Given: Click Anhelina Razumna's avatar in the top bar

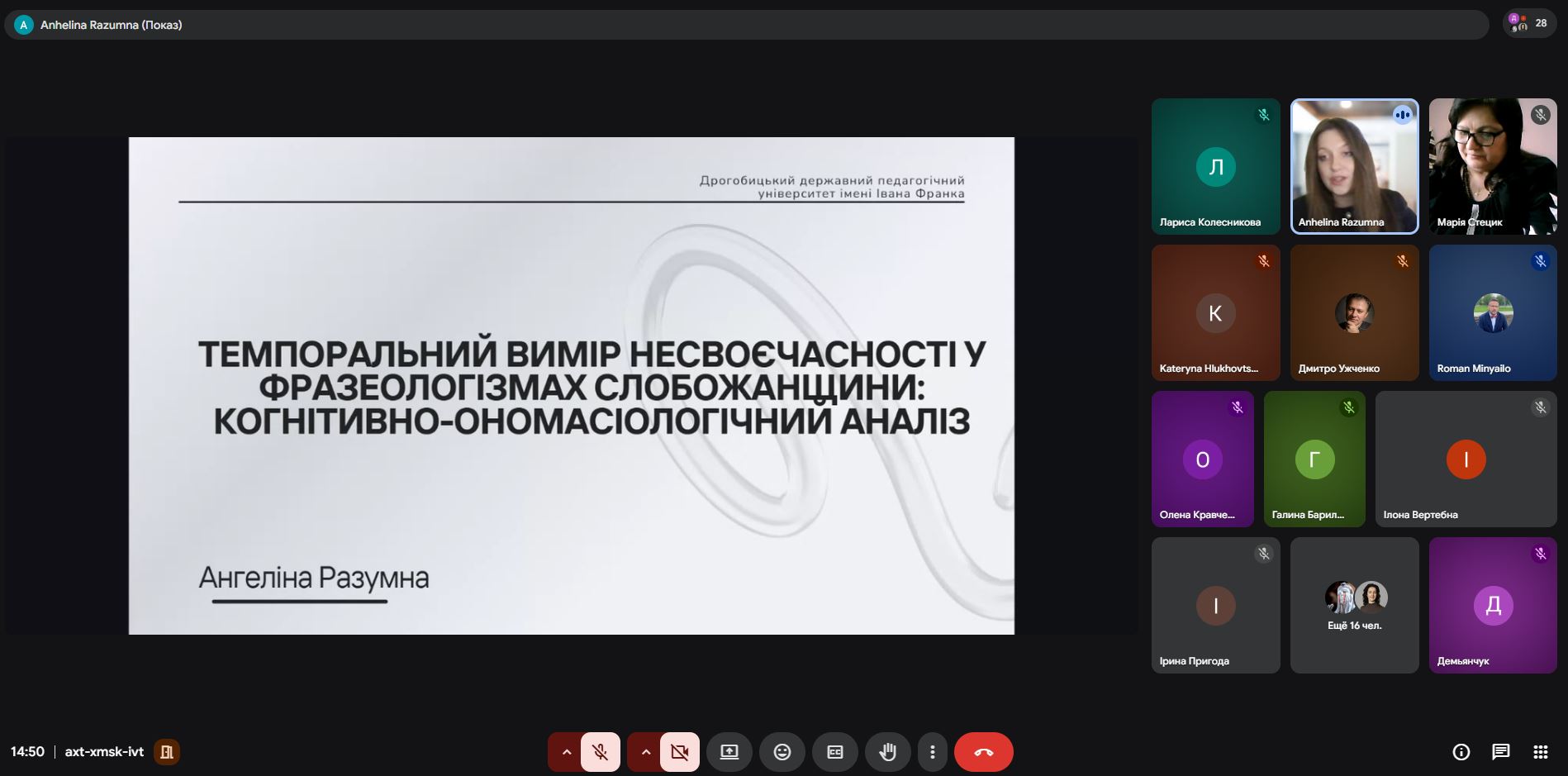Looking at the screenshot, I should click(22, 25).
